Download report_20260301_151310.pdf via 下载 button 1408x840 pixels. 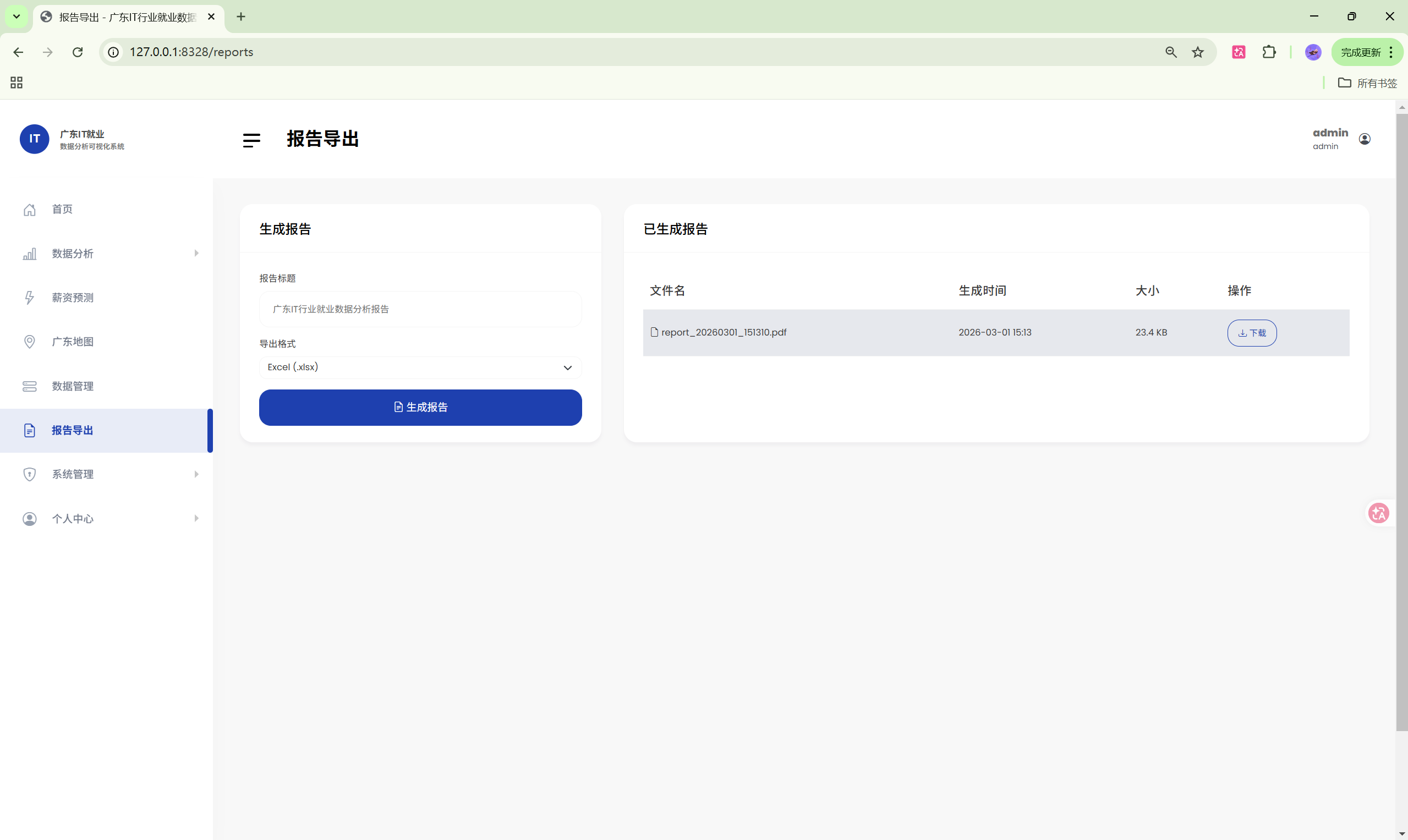pyautogui.click(x=1251, y=332)
